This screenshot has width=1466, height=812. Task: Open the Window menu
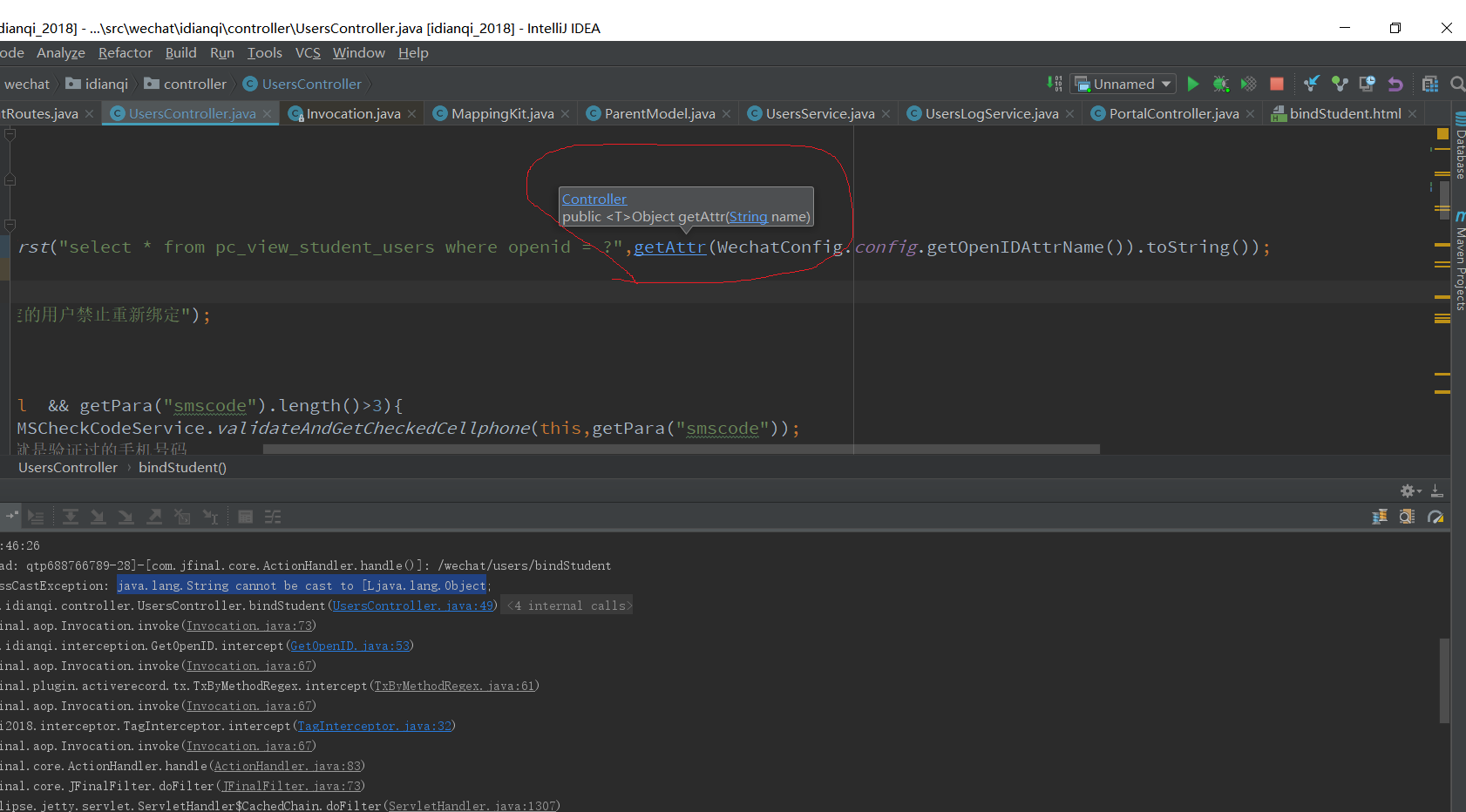pos(359,53)
